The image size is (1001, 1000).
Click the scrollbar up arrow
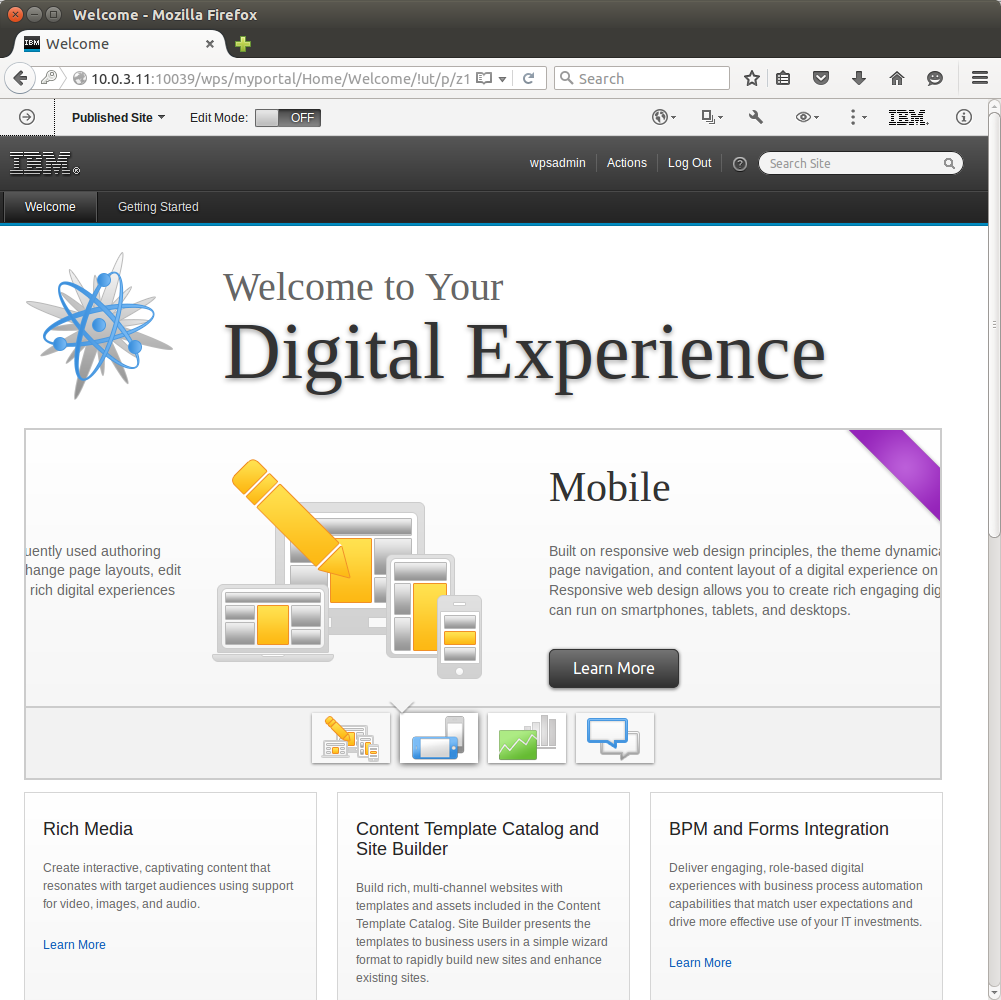[995, 105]
